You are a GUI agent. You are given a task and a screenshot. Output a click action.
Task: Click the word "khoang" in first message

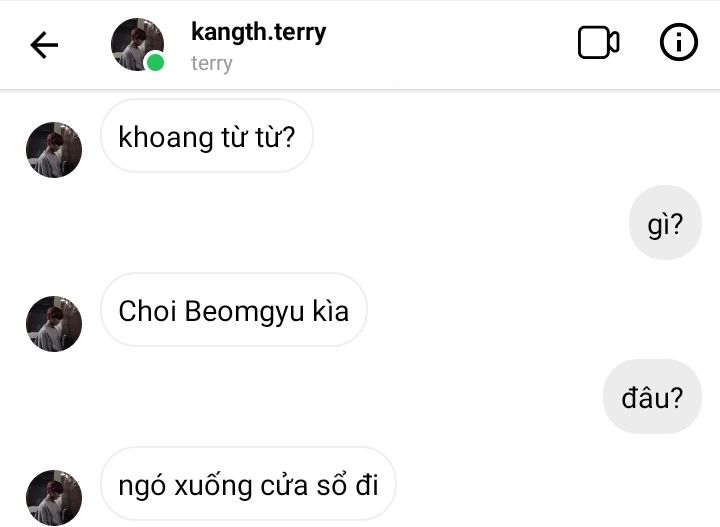tap(166, 138)
